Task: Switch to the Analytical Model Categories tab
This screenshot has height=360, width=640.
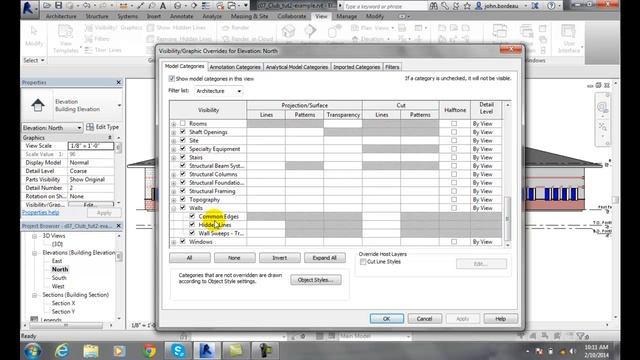Action: click(x=297, y=67)
